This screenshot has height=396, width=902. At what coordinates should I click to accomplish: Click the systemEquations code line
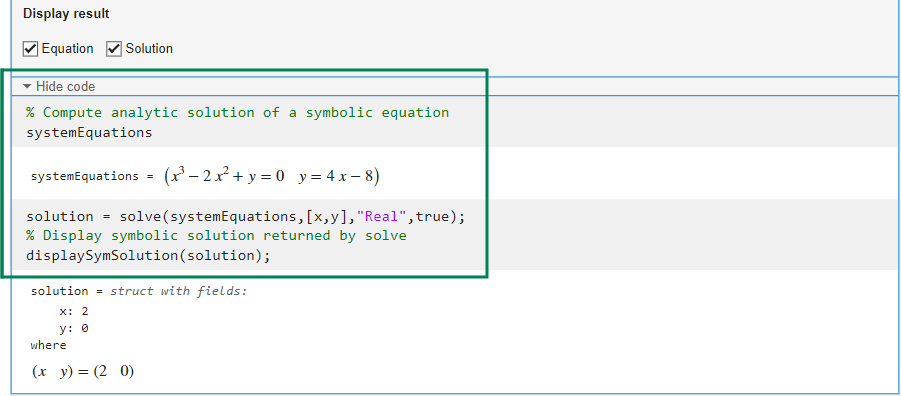(x=89, y=133)
